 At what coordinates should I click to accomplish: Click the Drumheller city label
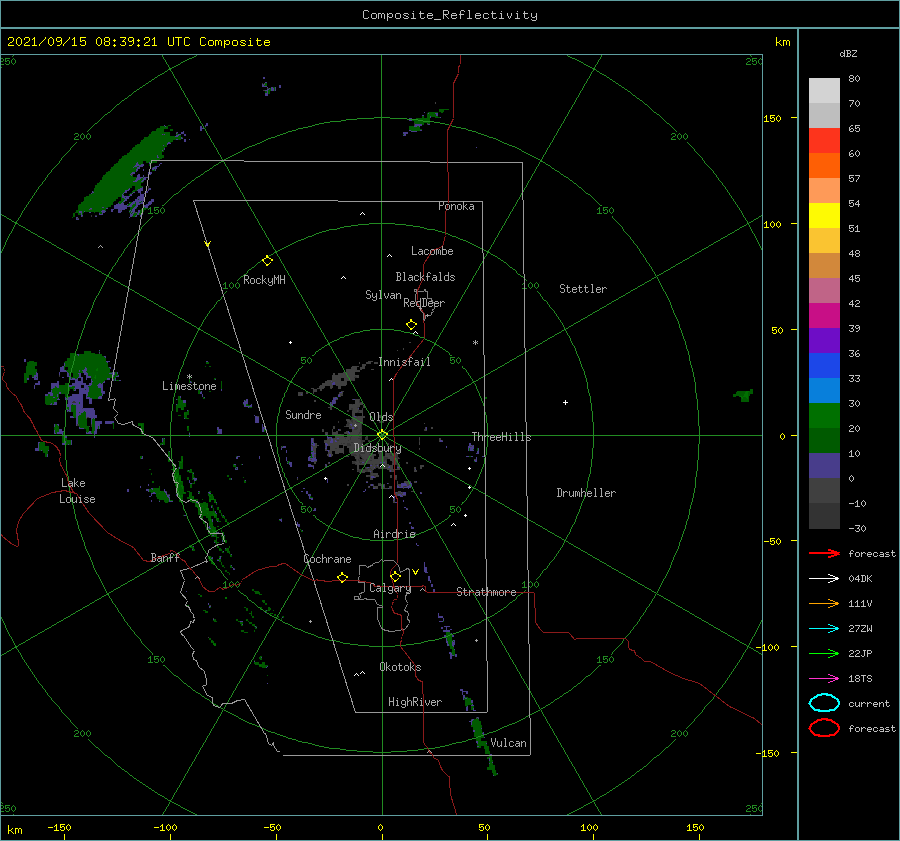586,493
